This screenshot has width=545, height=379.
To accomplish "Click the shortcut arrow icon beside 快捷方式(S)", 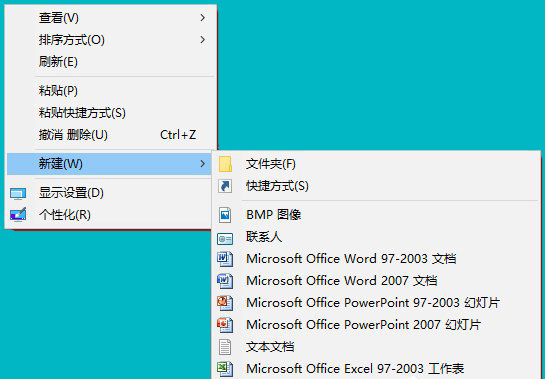I will pos(225,186).
